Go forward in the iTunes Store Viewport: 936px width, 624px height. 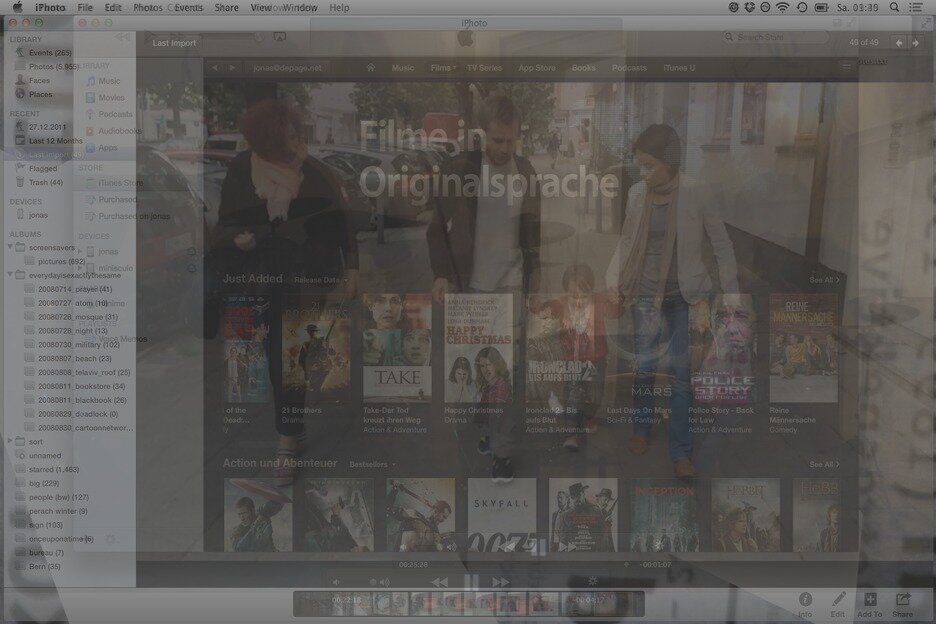pyautogui.click(x=233, y=67)
